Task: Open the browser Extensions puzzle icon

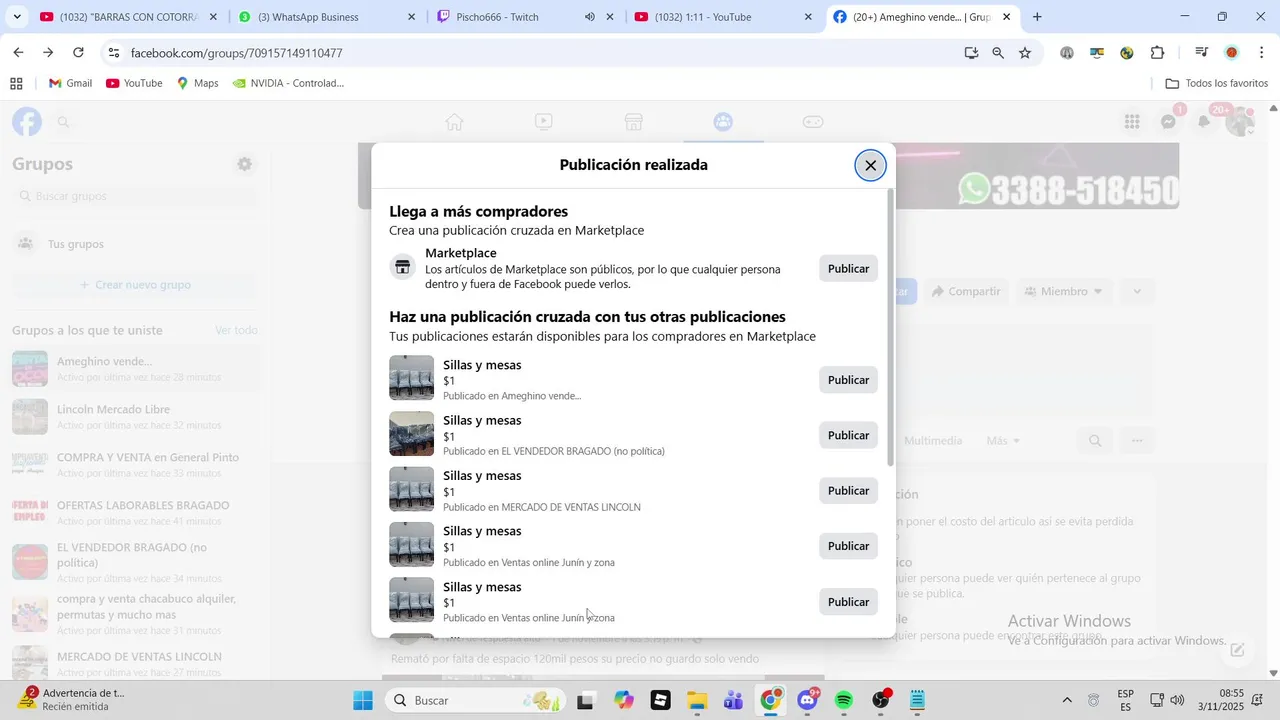Action: click(1158, 53)
